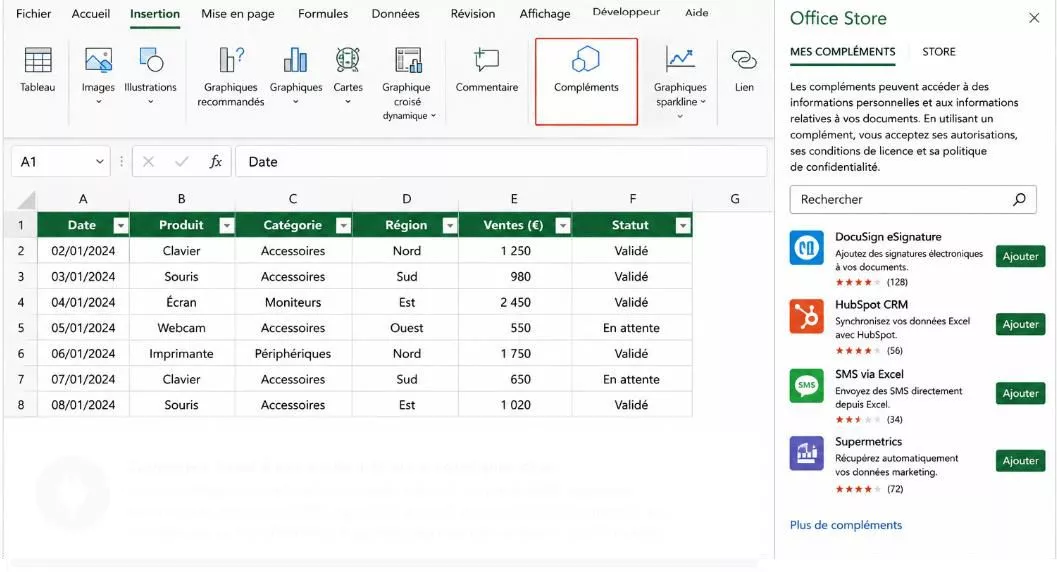Select cell containing 2 450
Viewport: 1057px width, 572px height.
point(515,303)
